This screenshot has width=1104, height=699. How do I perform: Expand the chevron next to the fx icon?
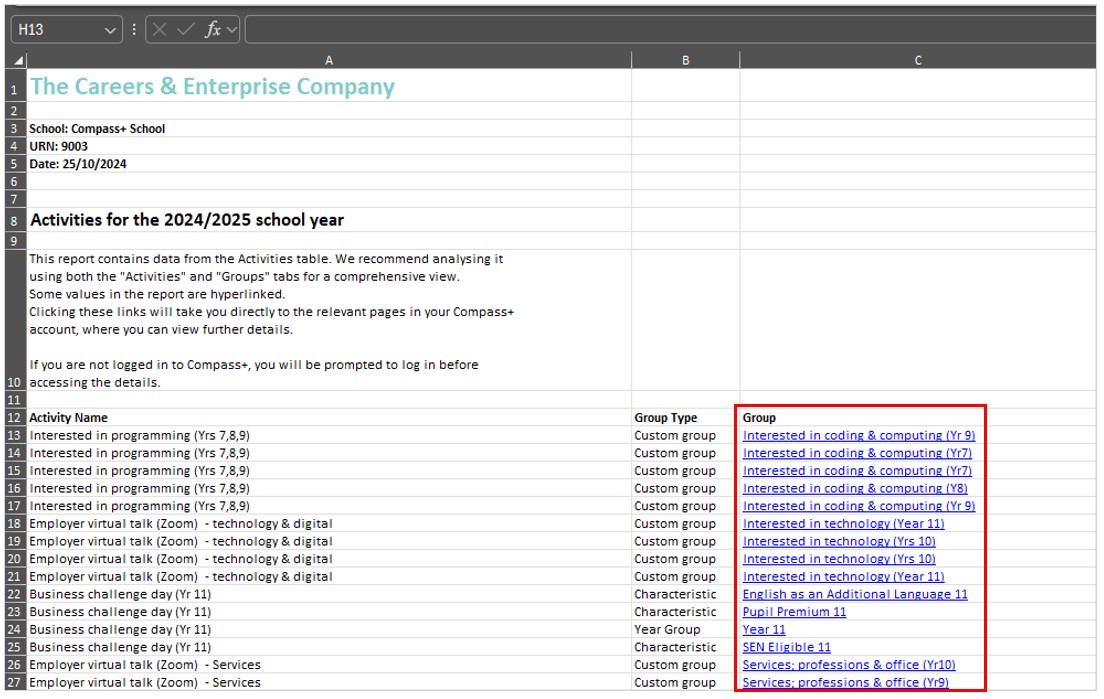[232, 30]
